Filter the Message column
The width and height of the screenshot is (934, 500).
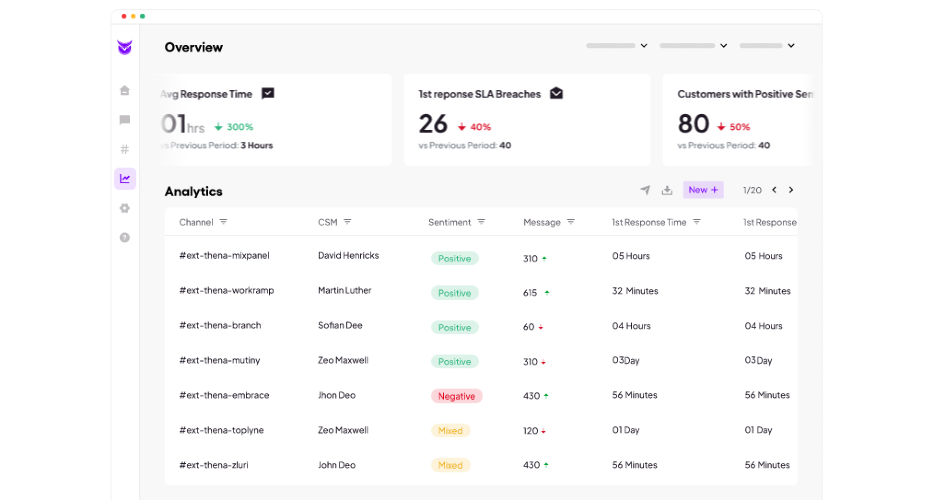[571, 222]
